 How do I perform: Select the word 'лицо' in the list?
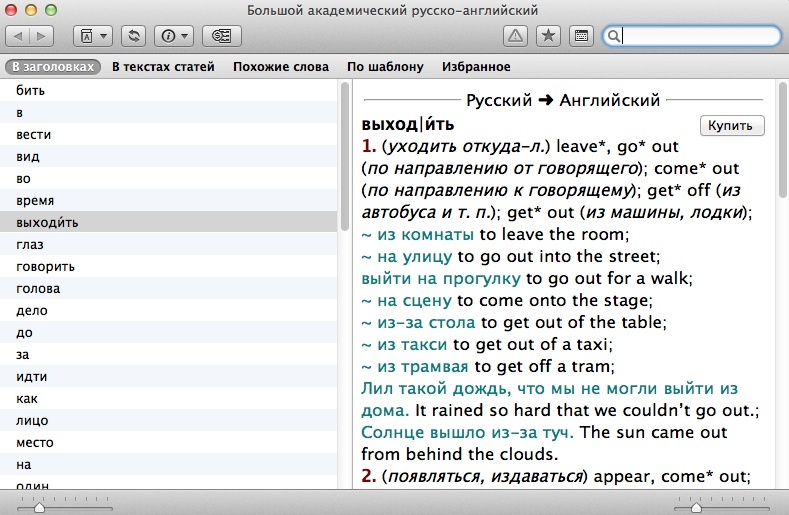[x=169, y=420]
